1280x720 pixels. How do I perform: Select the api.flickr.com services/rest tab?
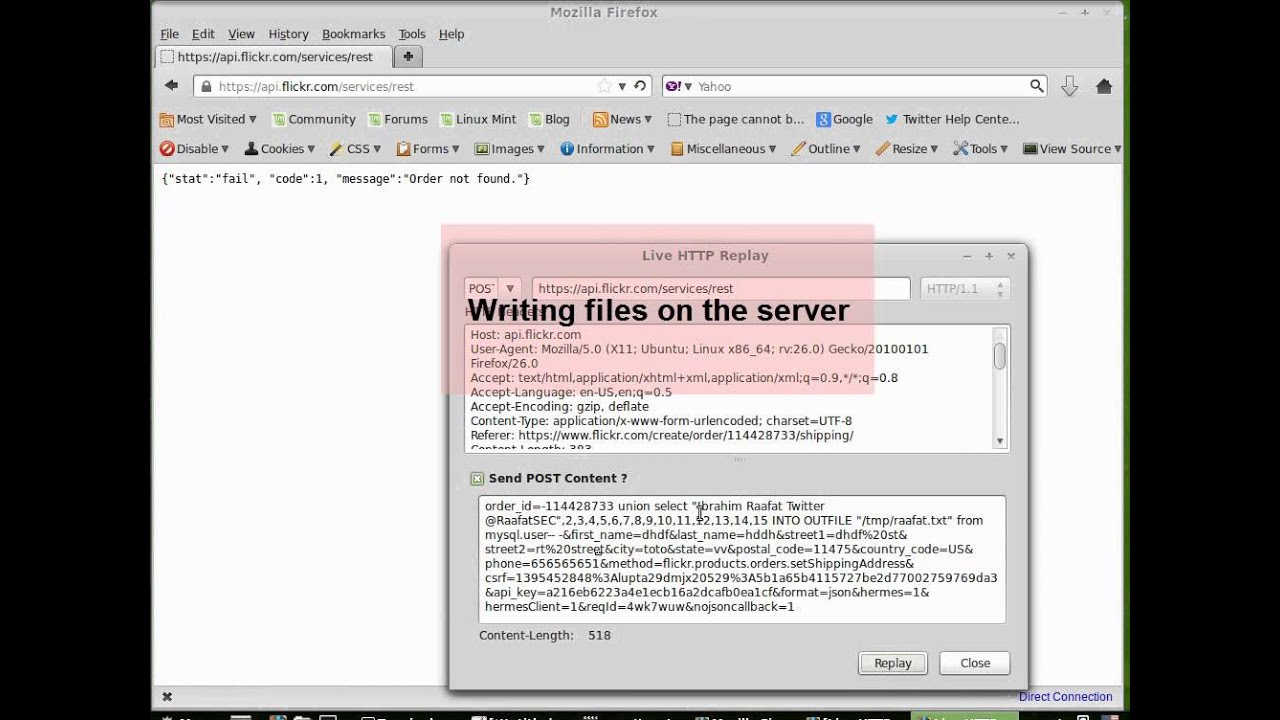(274, 57)
